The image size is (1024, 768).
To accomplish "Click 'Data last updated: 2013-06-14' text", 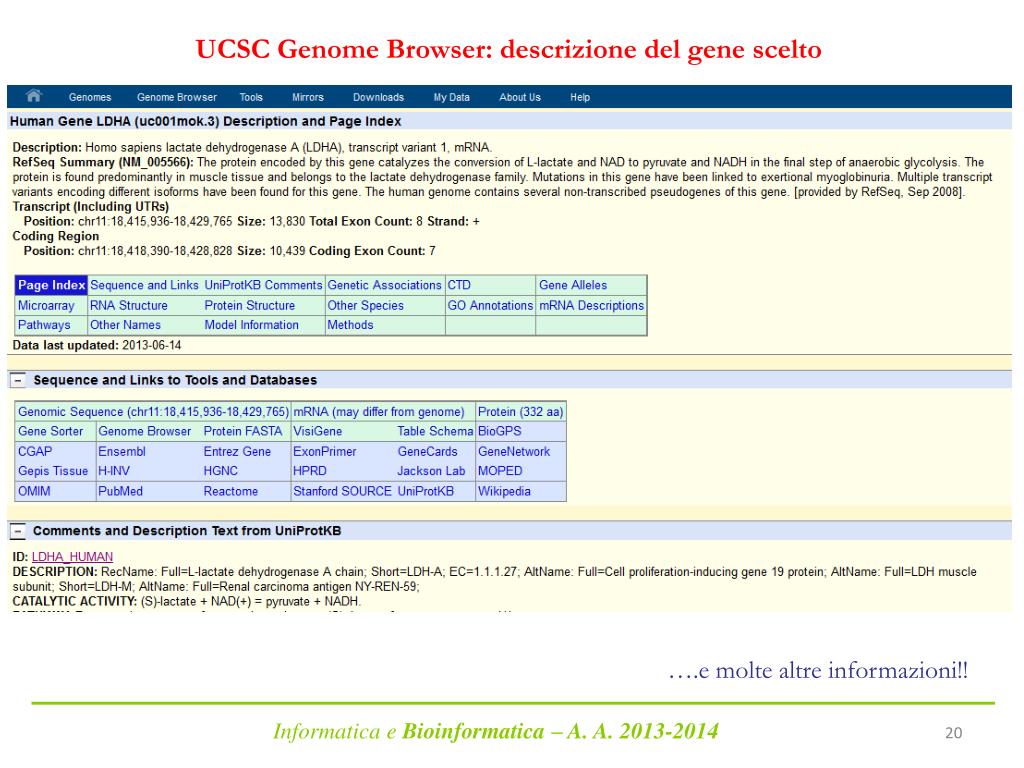I will coord(97,345).
